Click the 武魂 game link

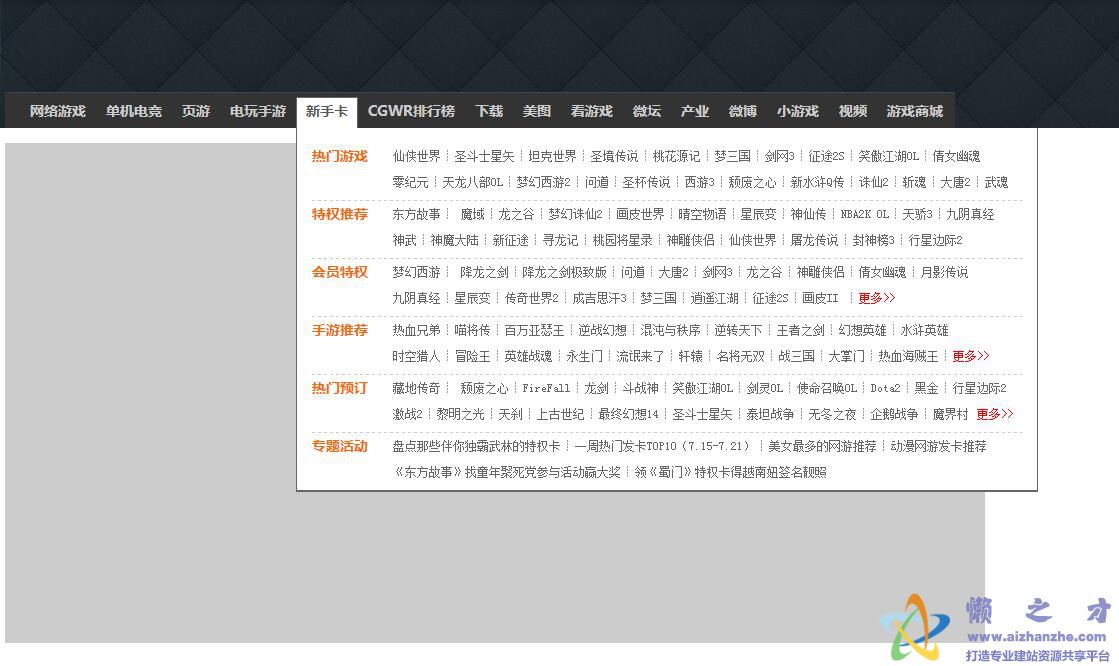(996, 183)
